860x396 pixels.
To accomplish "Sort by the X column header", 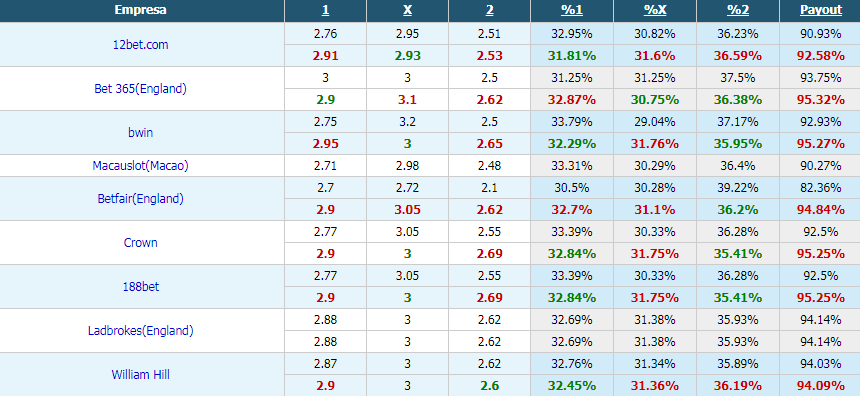I will click(408, 10).
